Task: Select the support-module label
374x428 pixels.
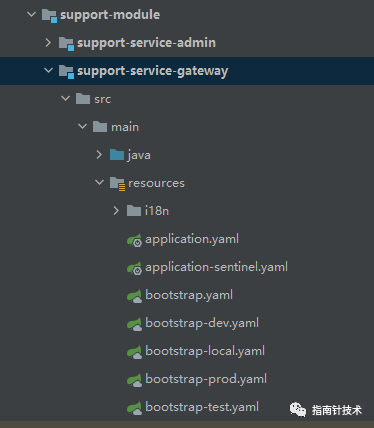Action: 110,15
